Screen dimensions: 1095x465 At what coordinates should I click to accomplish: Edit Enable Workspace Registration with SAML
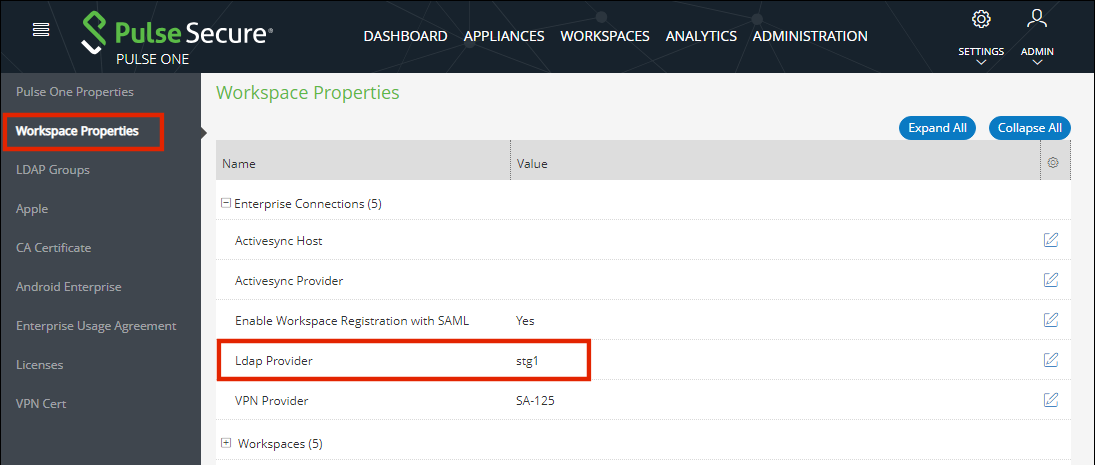[1050, 320]
